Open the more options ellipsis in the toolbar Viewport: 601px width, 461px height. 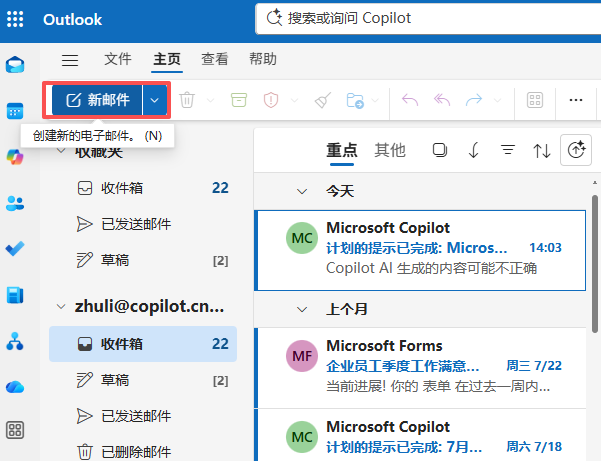576,100
